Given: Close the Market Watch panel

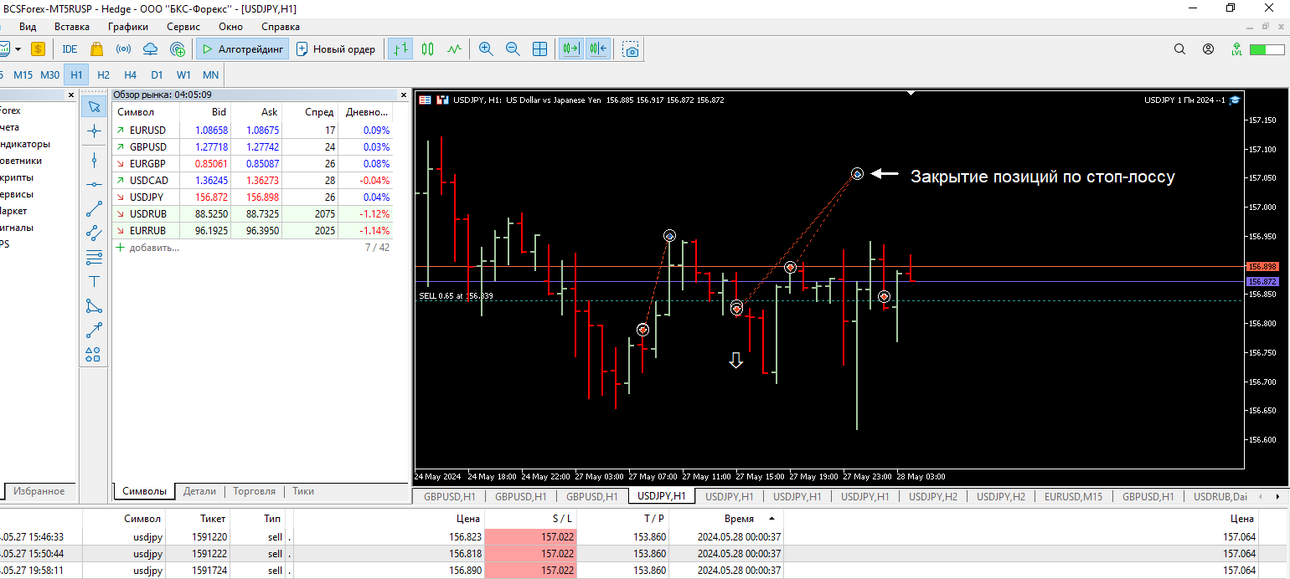Looking at the screenshot, I should coord(405,95).
